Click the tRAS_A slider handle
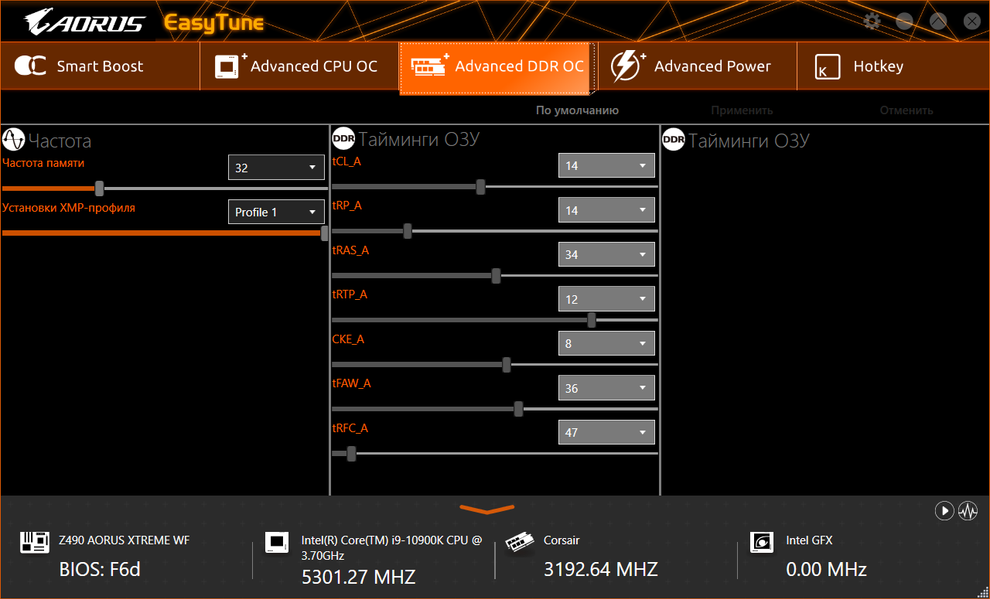990x599 pixels. [x=496, y=276]
